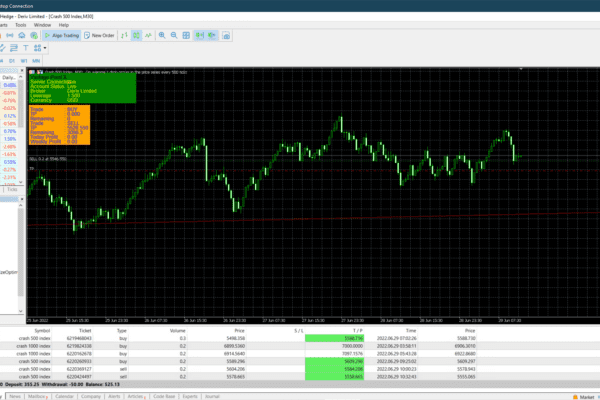600x400 pixels.
Task: Select the D1 timeframe
Action: (12, 61)
